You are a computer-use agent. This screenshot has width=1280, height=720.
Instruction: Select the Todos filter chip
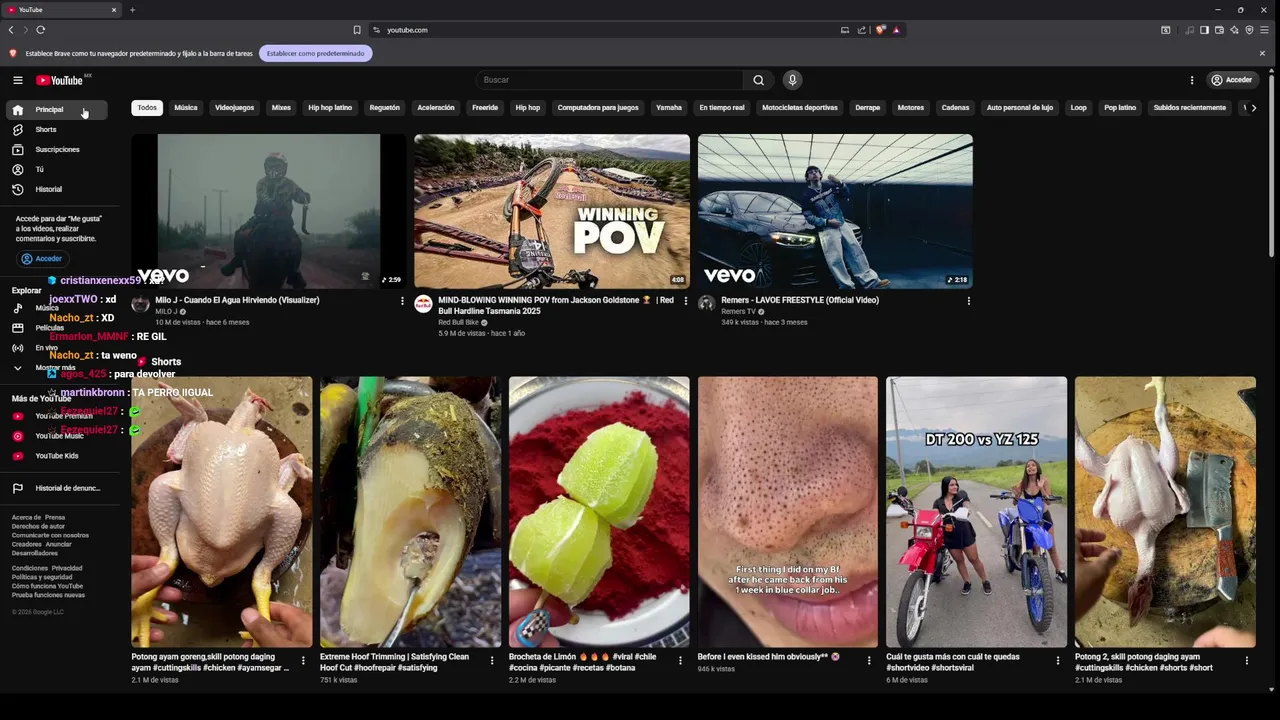point(147,108)
